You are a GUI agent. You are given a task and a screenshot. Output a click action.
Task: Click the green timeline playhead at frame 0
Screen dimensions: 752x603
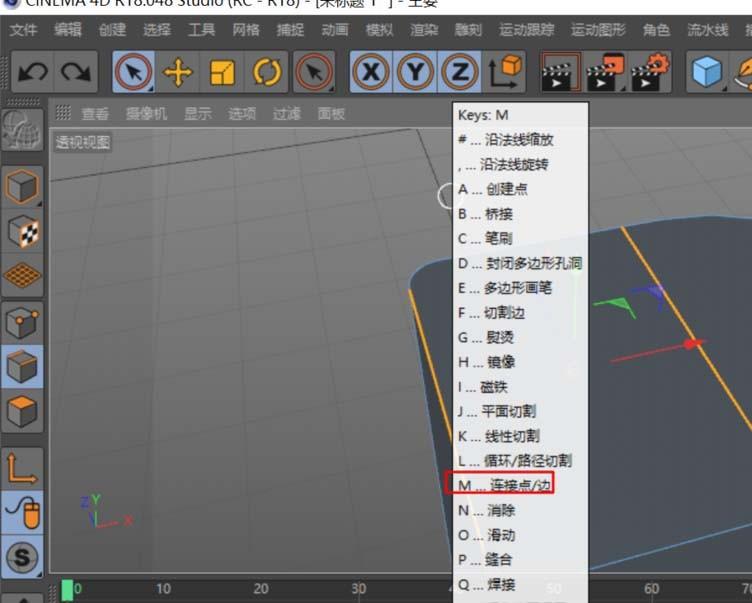pyautogui.click(x=67, y=590)
